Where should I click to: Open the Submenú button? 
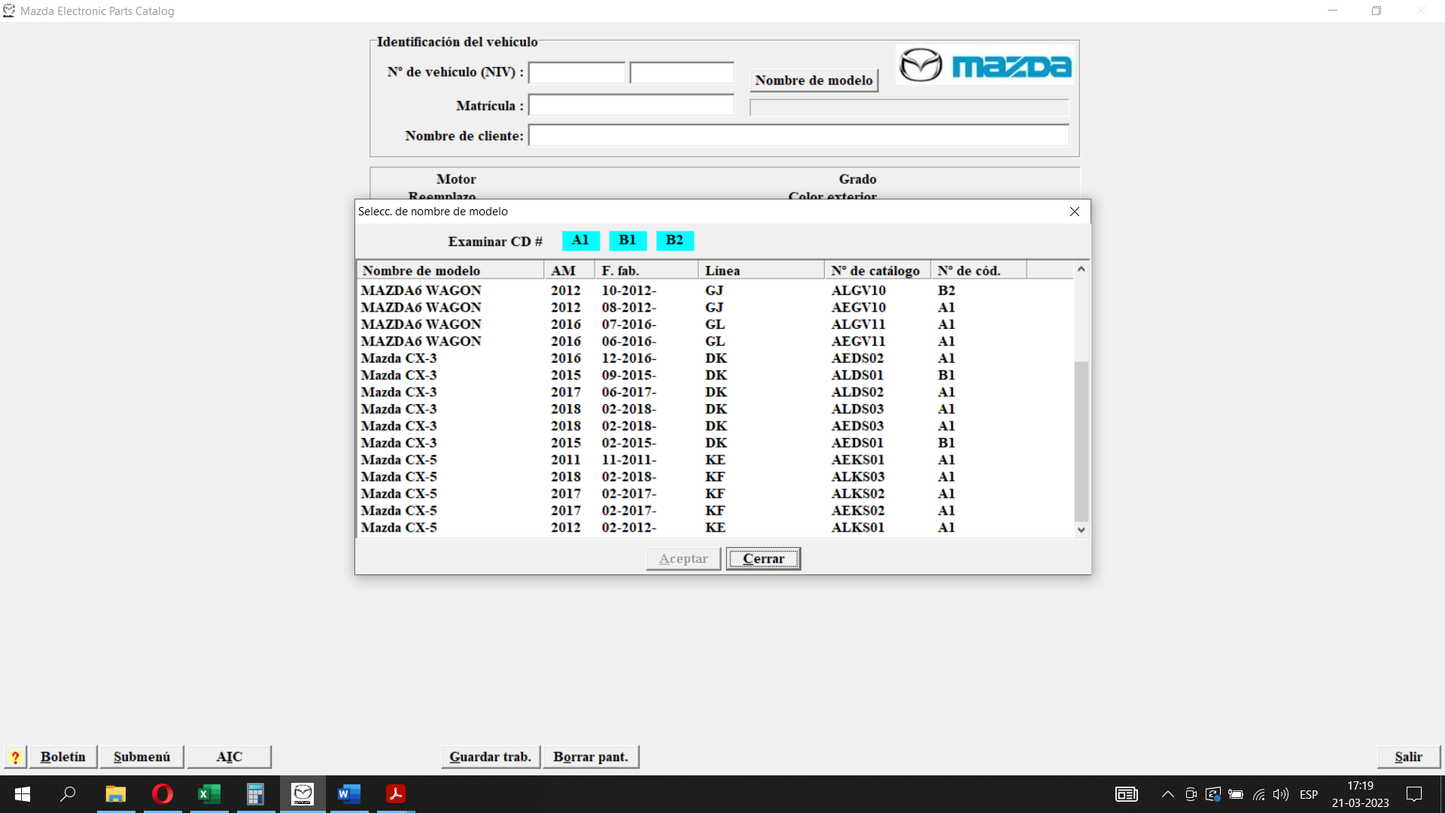[142, 757]
